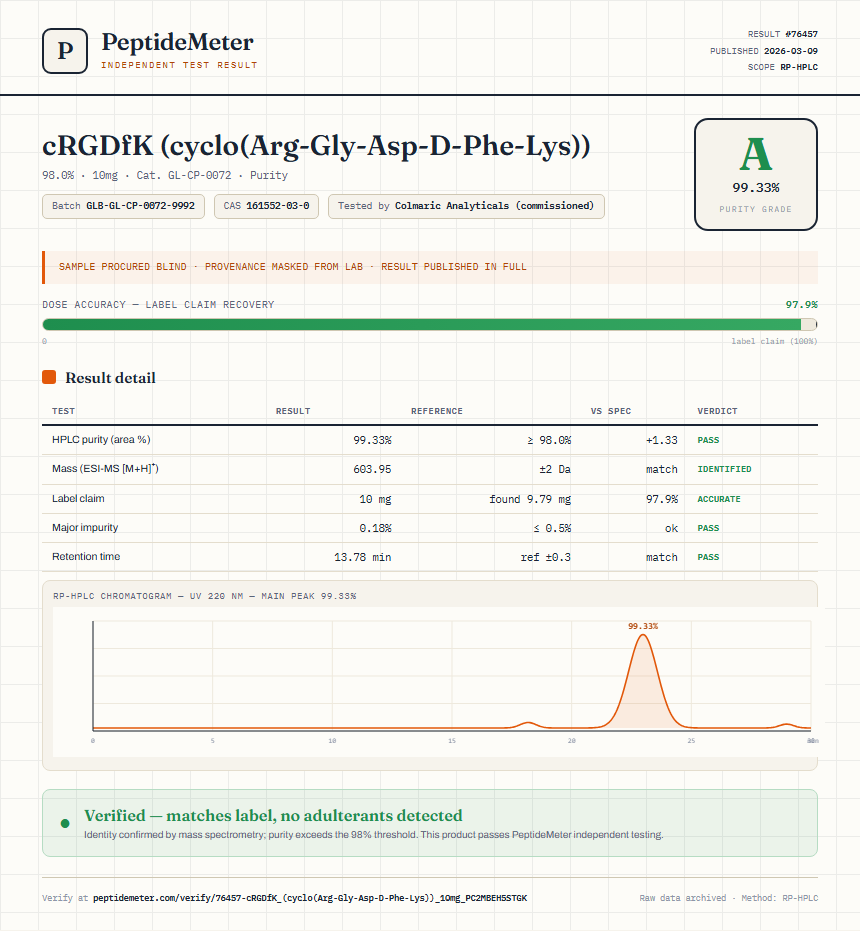Click the RESULT column header
Image resolution: width=860 pixels, height=931 pixels.
pyautogui.click(x=293, y=411)
